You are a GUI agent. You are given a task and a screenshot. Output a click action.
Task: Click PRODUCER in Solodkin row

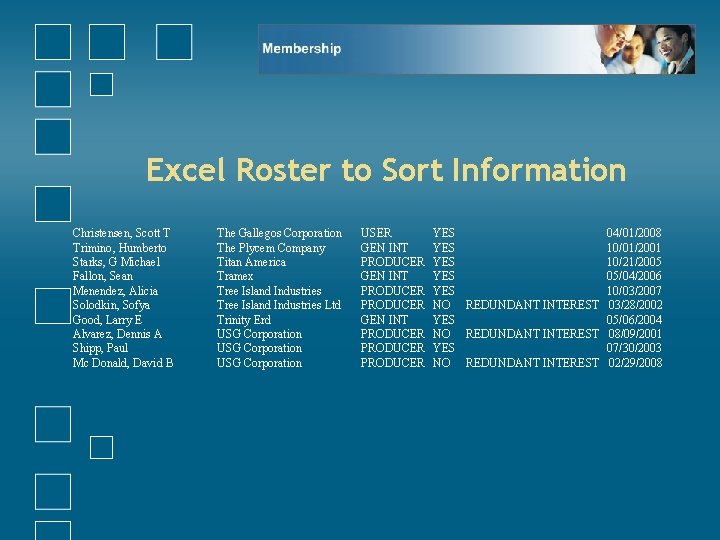tap(393, 305)
